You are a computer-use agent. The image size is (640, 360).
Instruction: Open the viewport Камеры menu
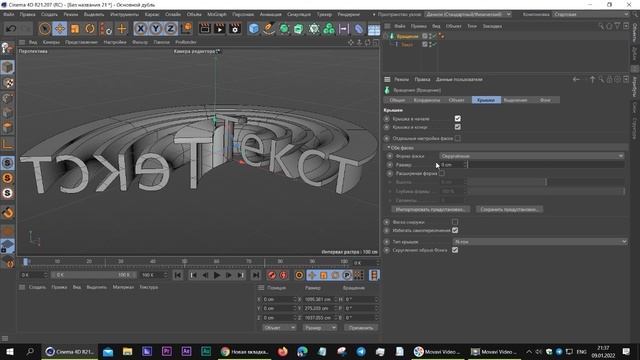[51, 42]
